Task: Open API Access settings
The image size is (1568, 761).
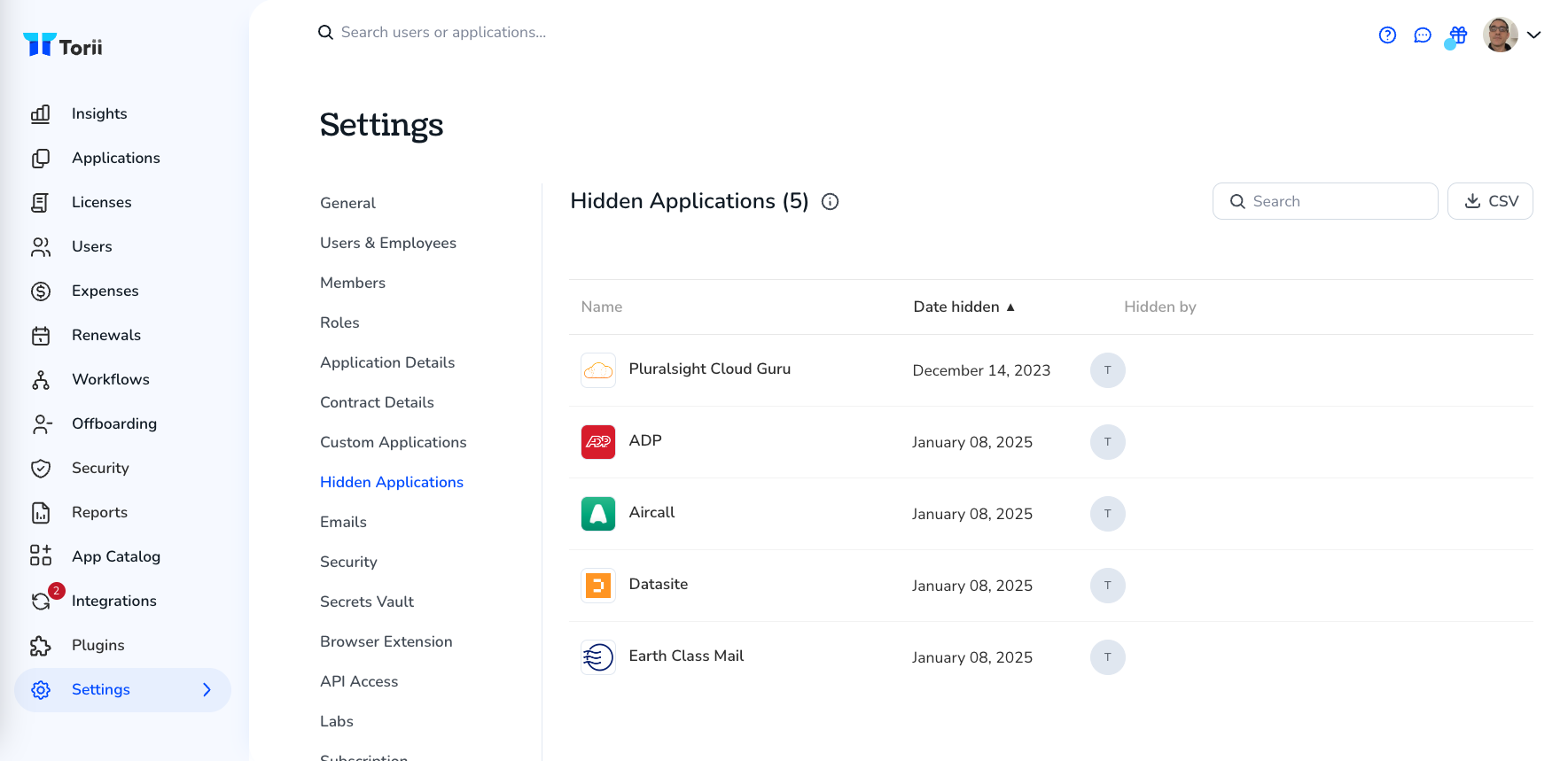Action: point(359,681)
